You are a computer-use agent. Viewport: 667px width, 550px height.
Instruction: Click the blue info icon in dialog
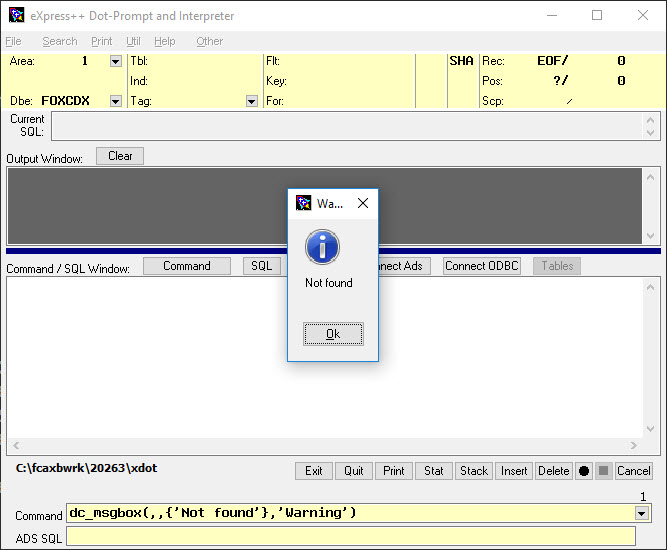[322, 246]
